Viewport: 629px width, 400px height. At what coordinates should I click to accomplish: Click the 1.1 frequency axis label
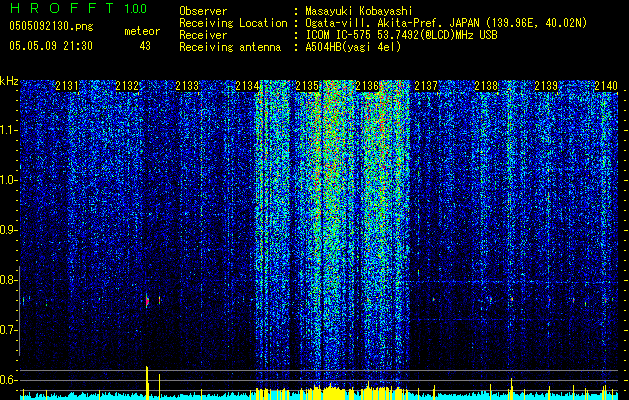(x=8, y=130)
